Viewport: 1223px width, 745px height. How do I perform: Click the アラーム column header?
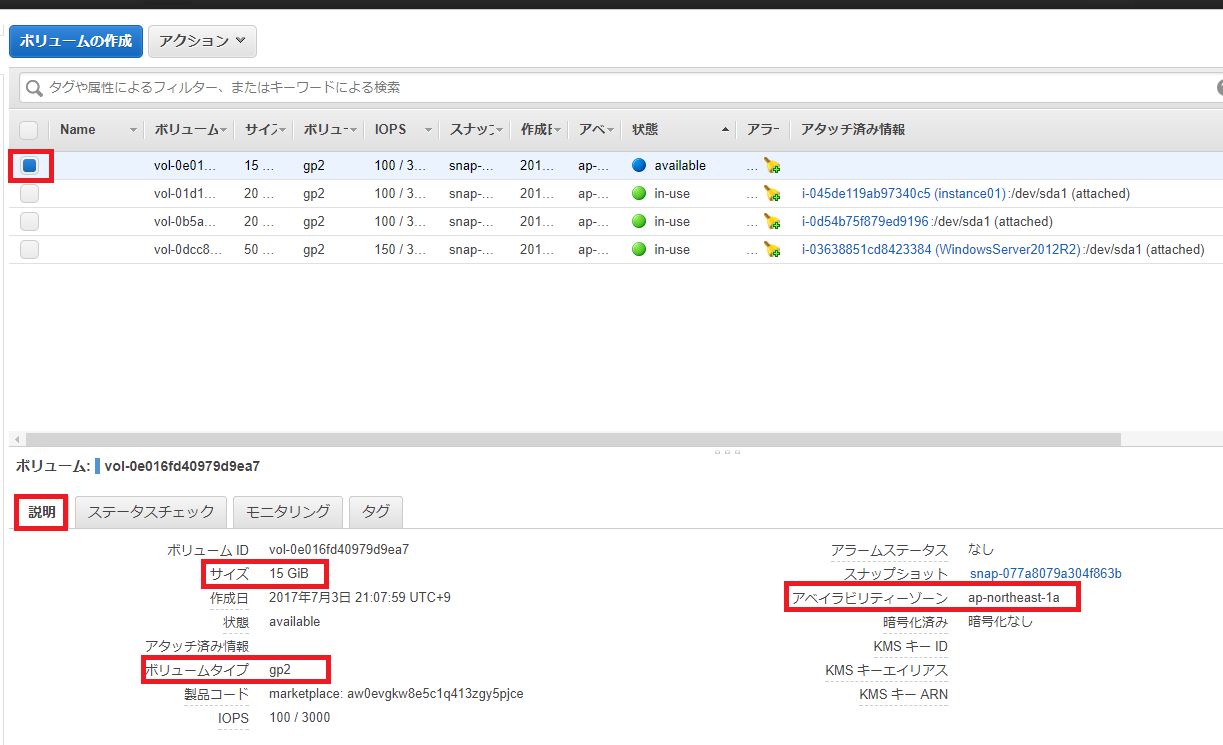[x=763, y=130]
